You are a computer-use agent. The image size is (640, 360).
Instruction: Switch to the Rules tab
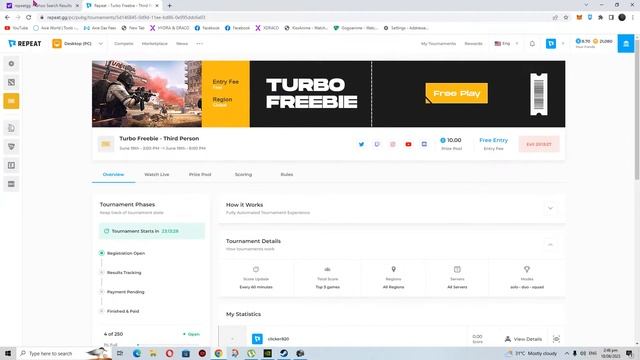click(287, 174)
